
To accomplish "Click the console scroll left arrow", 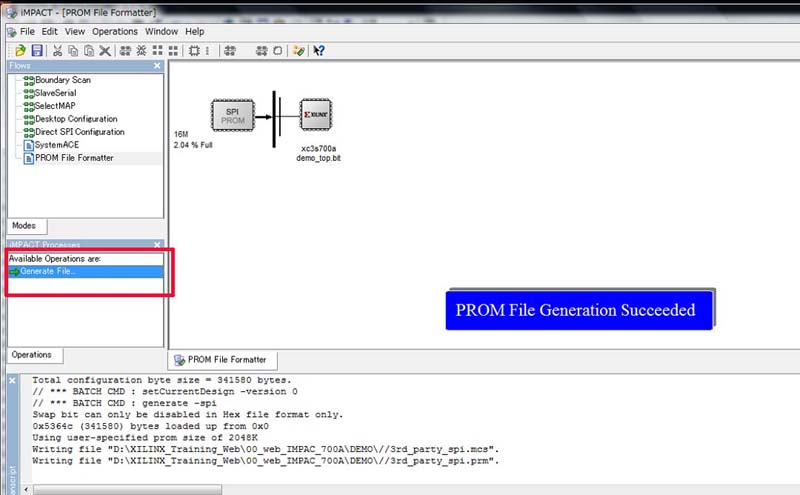I will pyautogui.click(x=27, y=490).
